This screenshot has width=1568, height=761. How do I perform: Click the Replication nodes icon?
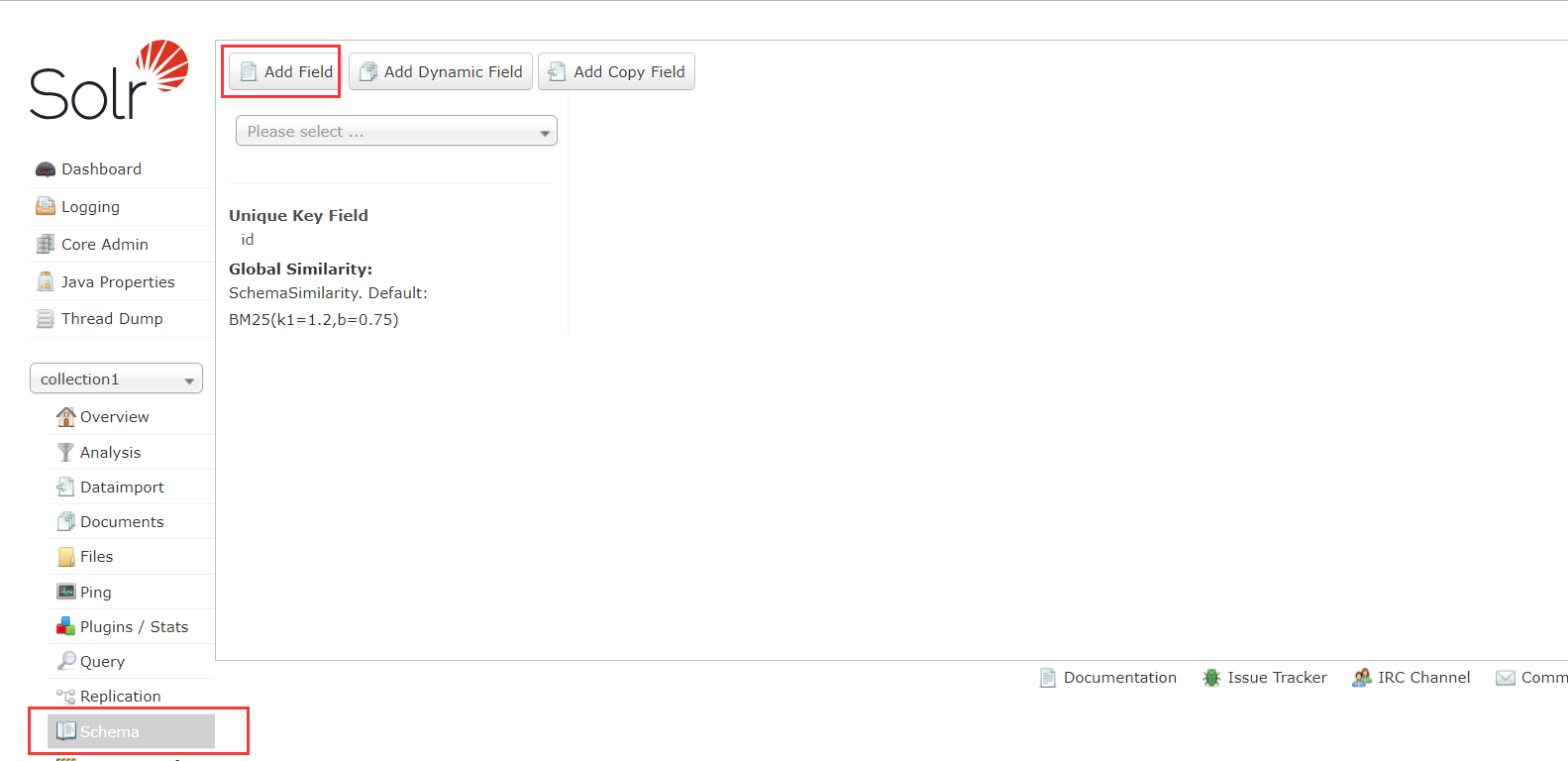65,696
